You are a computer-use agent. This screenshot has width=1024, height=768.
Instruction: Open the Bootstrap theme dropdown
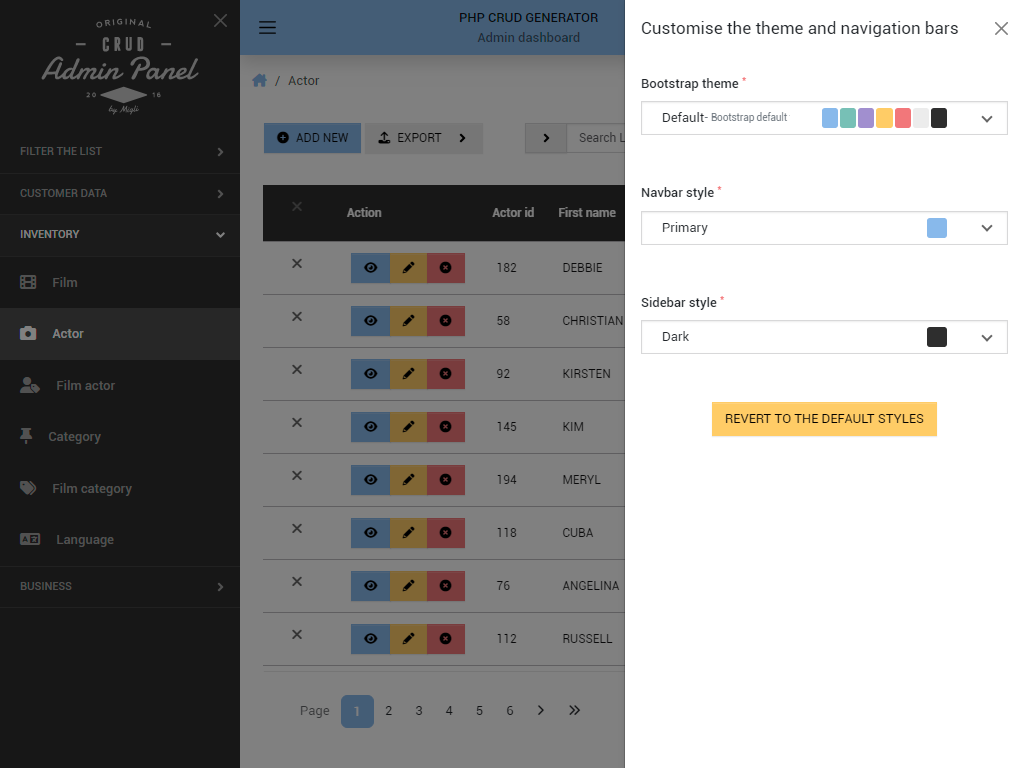(x=824, y=118)
